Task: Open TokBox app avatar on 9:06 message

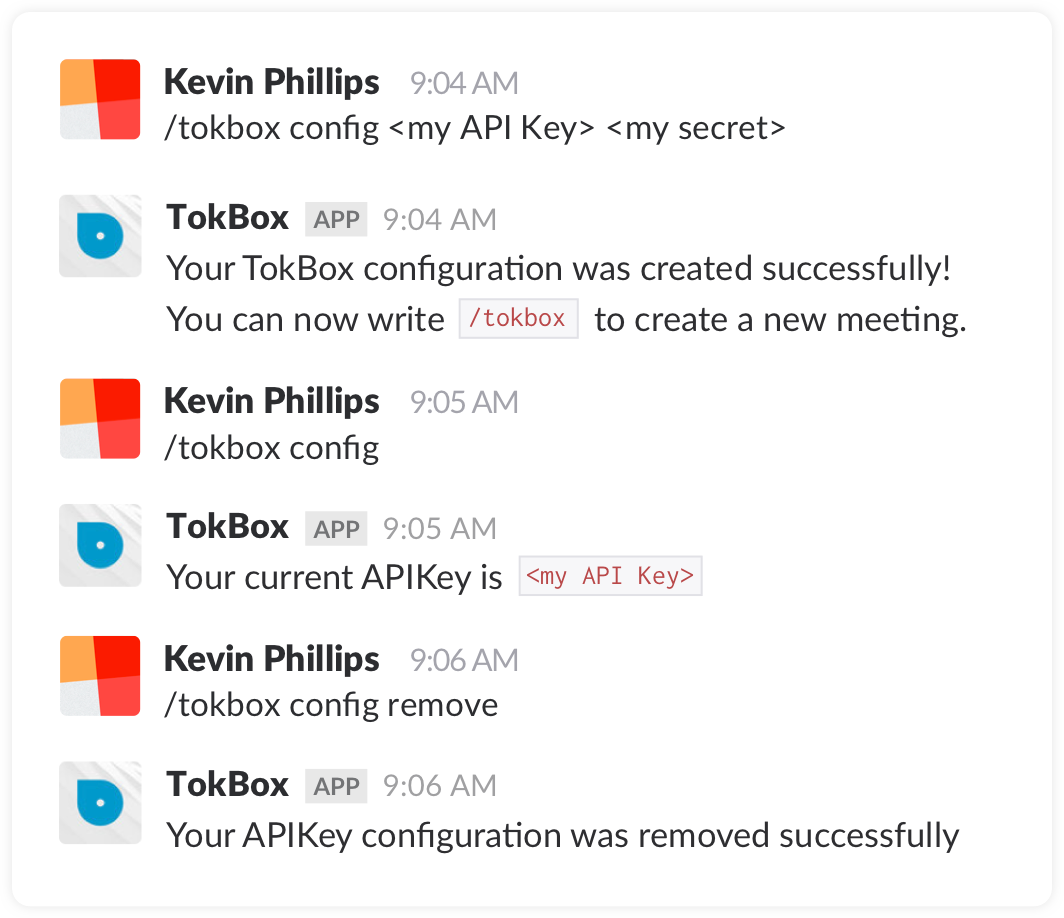Action: 100,803
